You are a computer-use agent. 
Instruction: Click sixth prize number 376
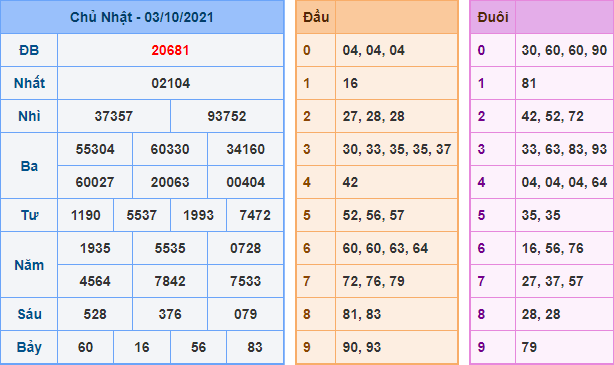tap(170, 314)
